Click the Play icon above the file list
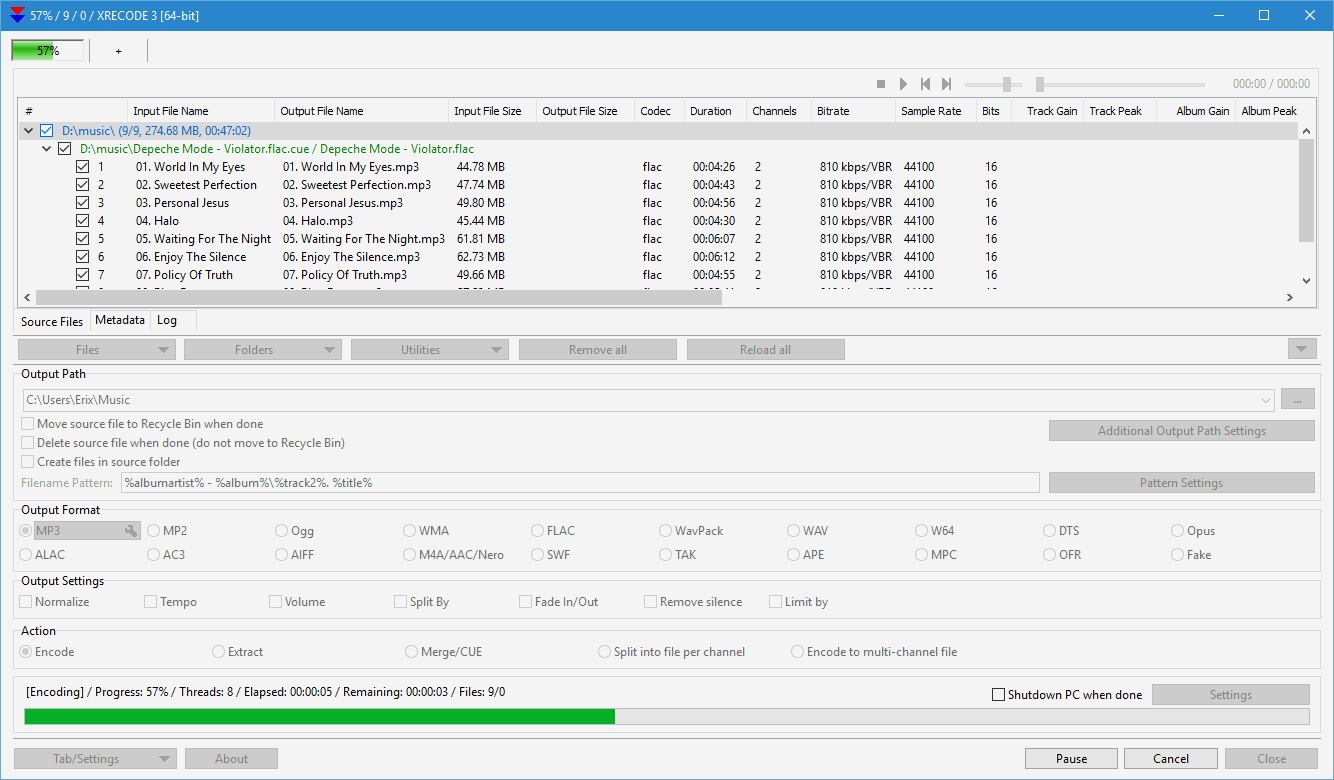 (x=903, y=84)
